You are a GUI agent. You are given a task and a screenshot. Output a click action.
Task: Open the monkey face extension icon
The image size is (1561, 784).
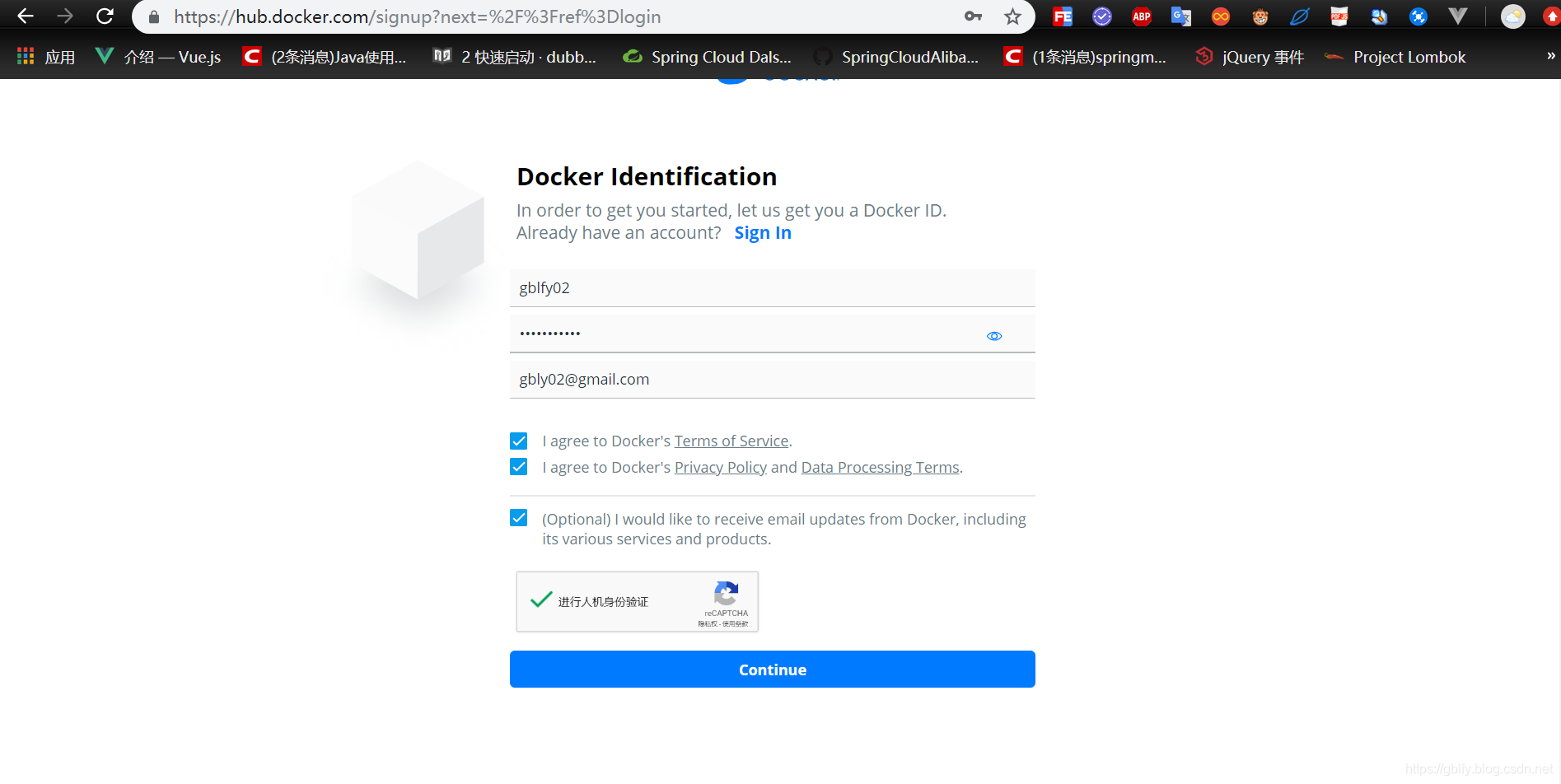click(x=1260, y=16)
